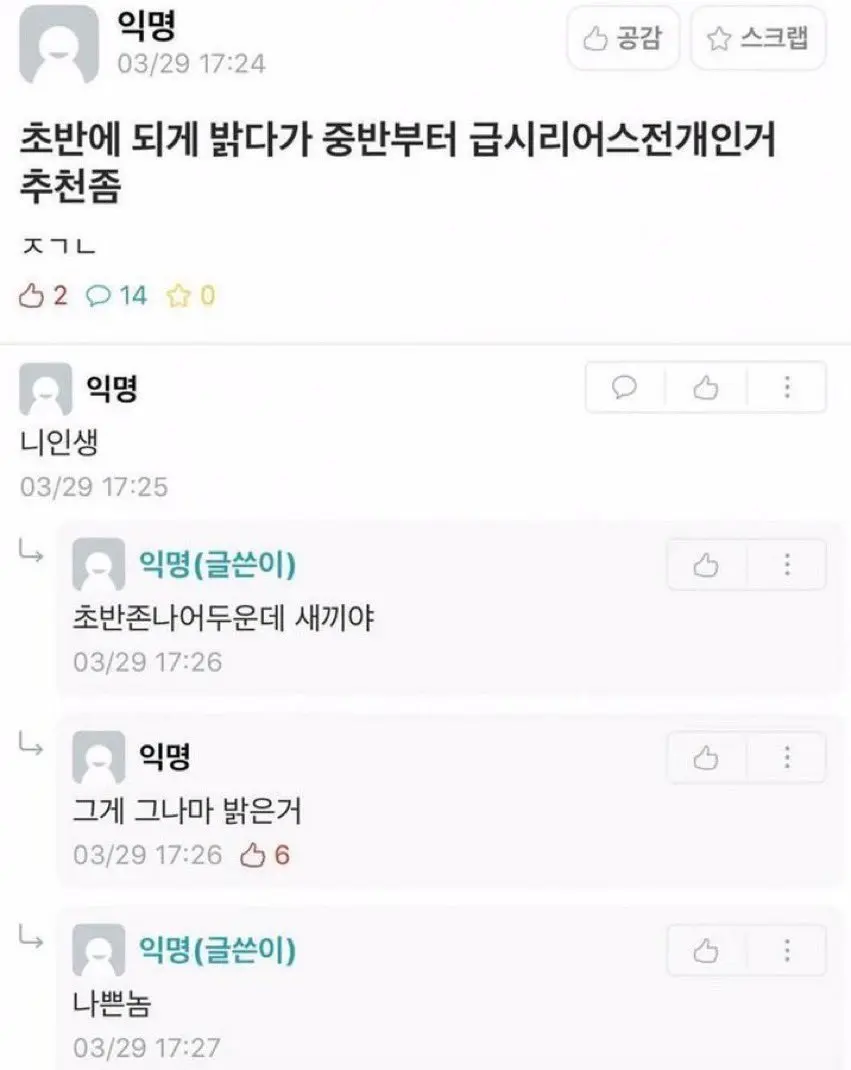Open more options for 그게 그나마 밝은거 reply

coord(787,758)
